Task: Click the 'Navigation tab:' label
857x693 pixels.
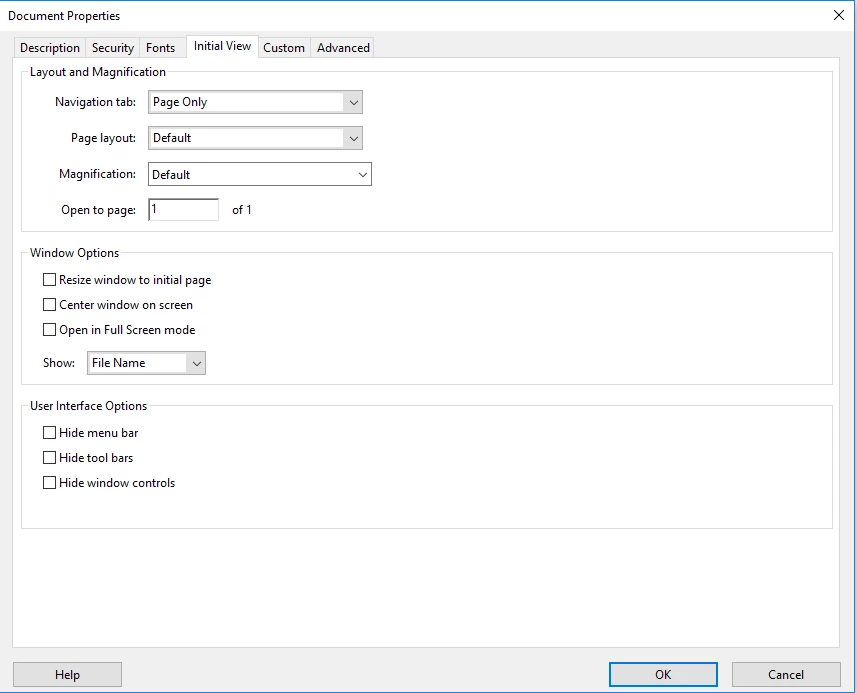Action: pos(95,102)
